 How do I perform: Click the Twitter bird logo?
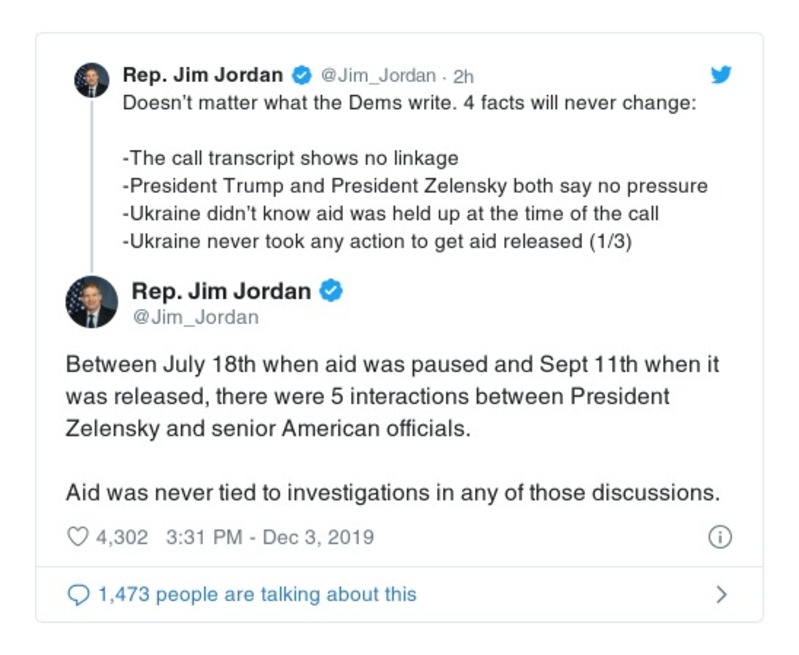click(720, 75)
